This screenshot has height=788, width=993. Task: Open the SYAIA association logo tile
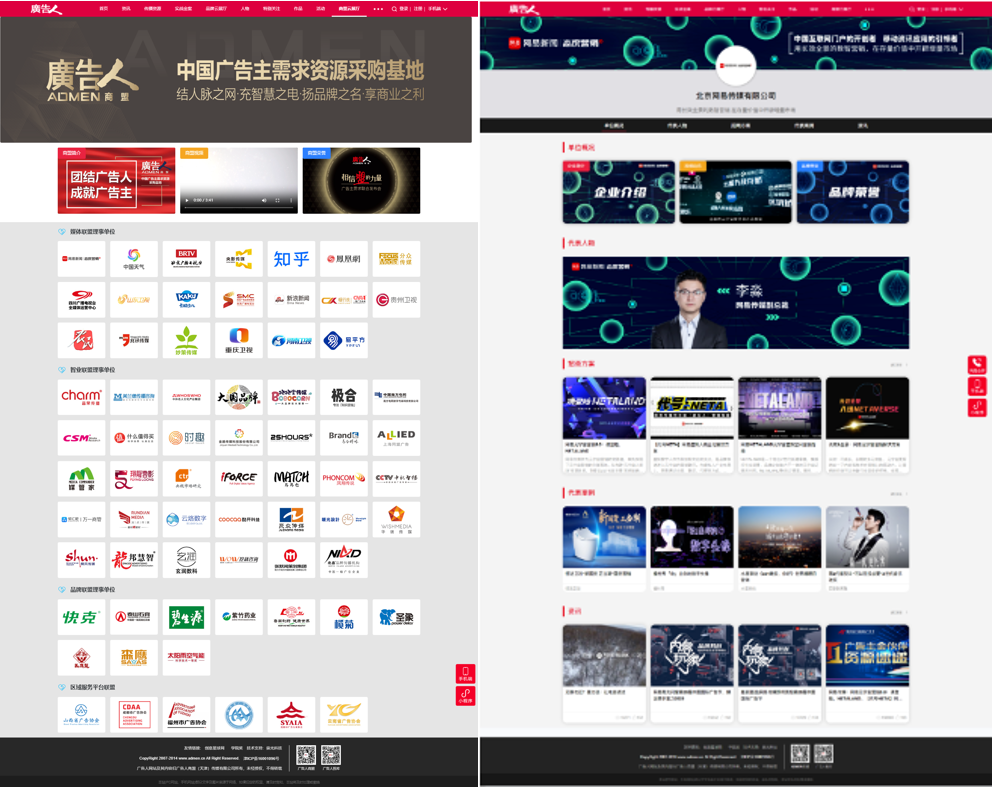pyautogui.click(x=291, y=715)
